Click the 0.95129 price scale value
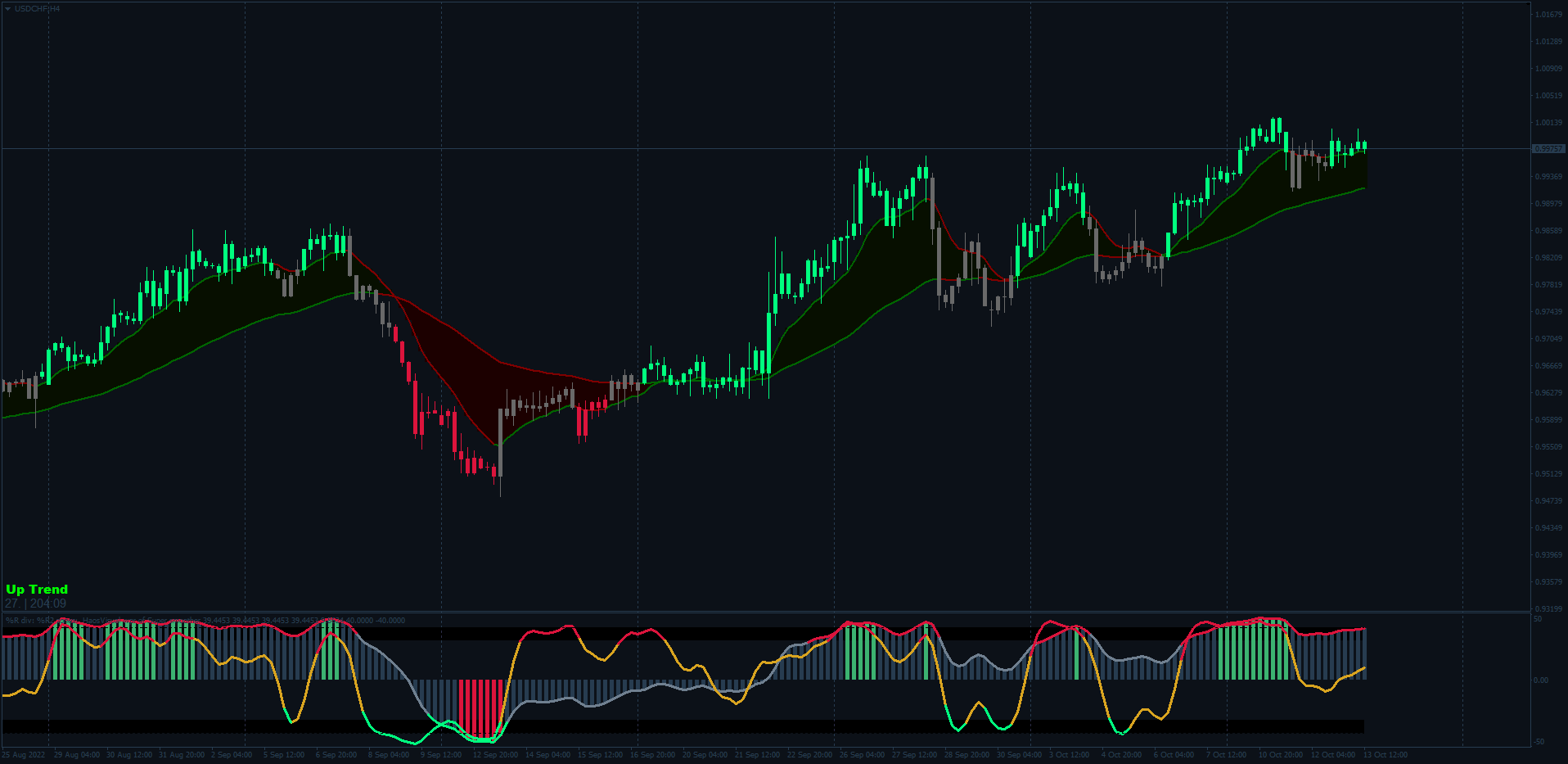Screen dimensions: 1568x764 tap(1548, 474)
